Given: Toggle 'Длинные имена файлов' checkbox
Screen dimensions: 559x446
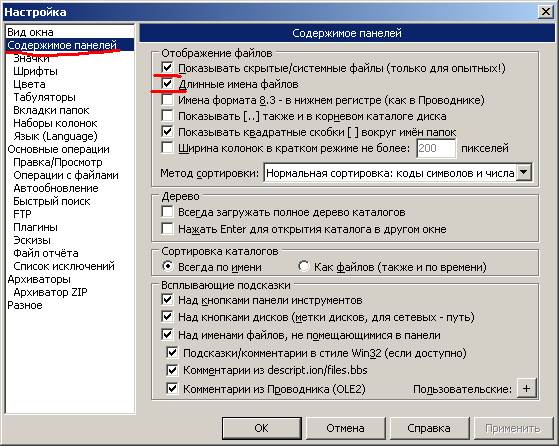Looking at the screenshot, I should (x=167, y=84).
